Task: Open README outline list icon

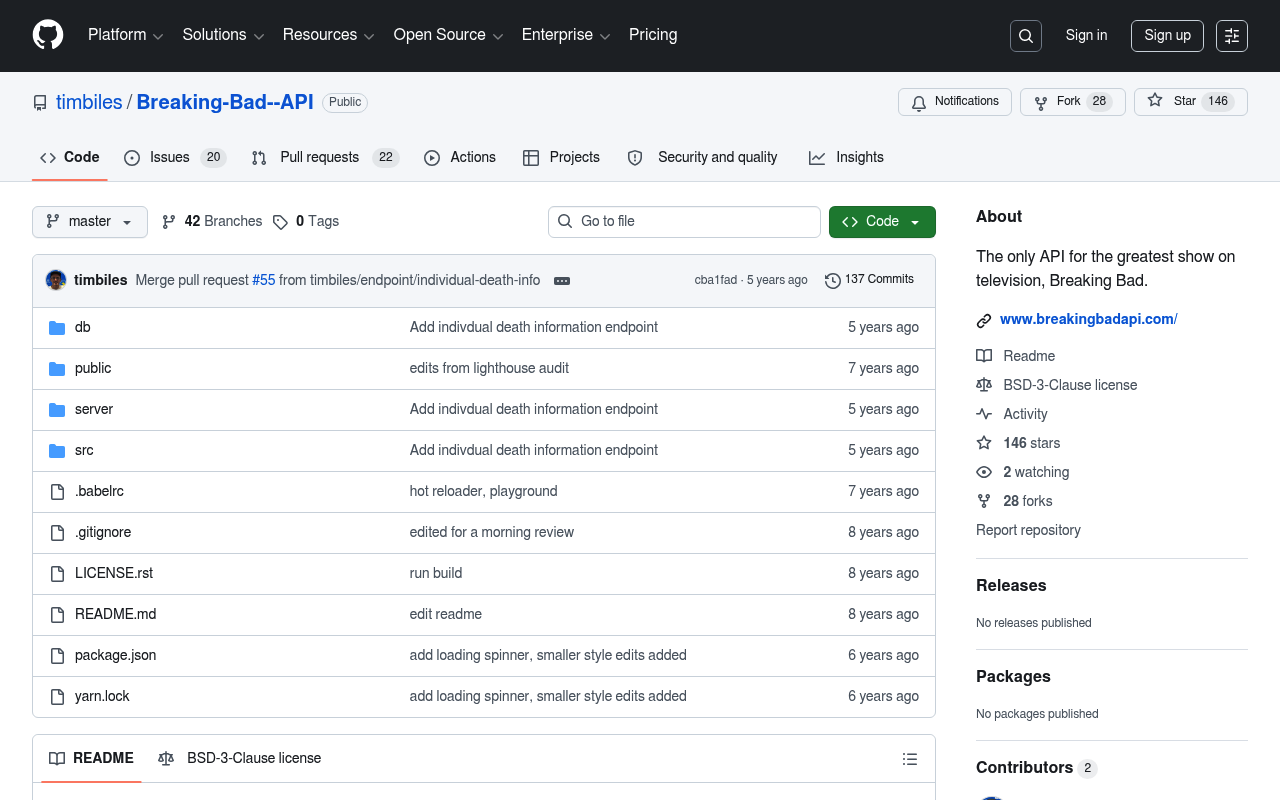Action: pos(910,759)
